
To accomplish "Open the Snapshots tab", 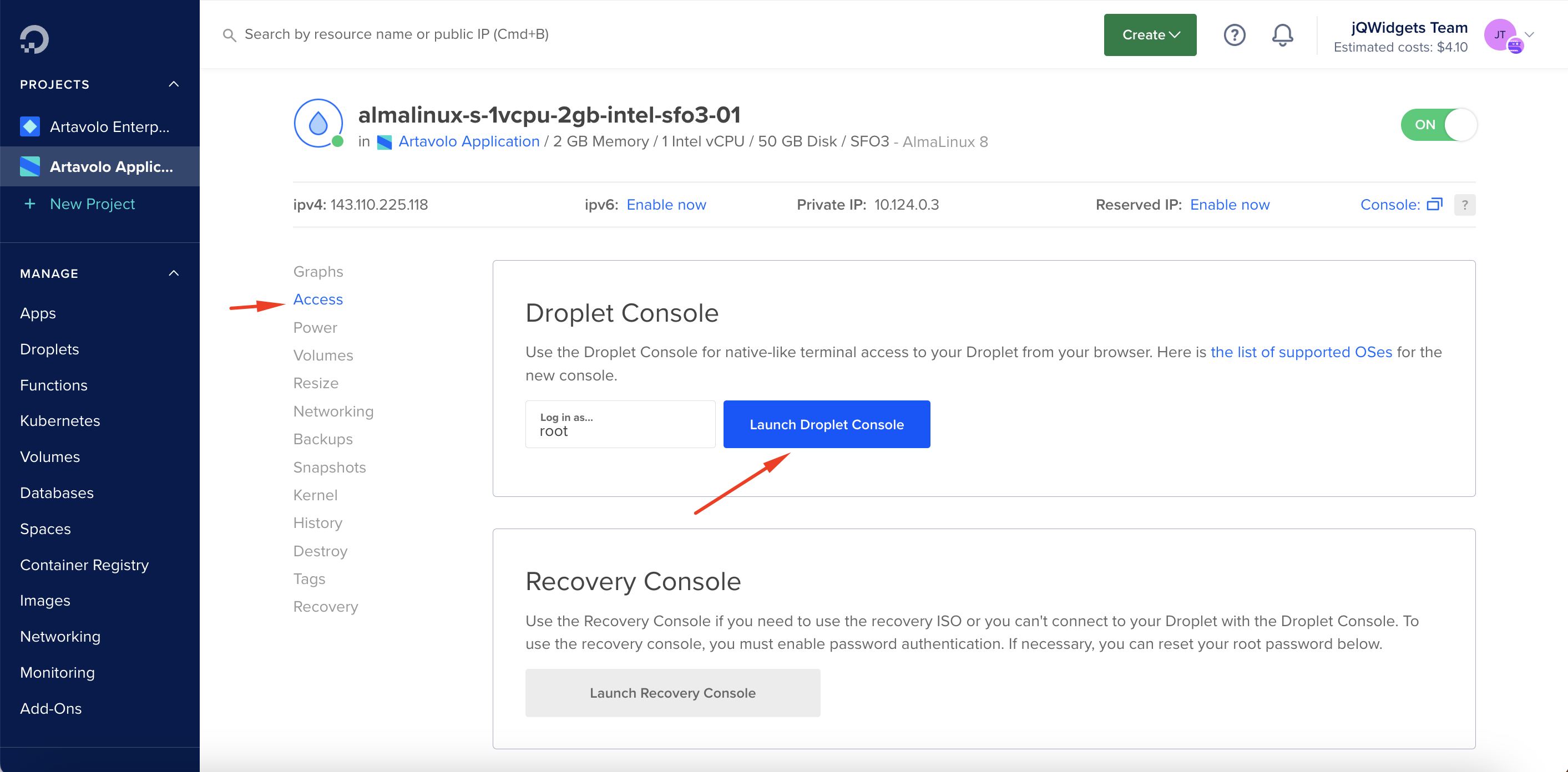I will [x=330, y=467].
